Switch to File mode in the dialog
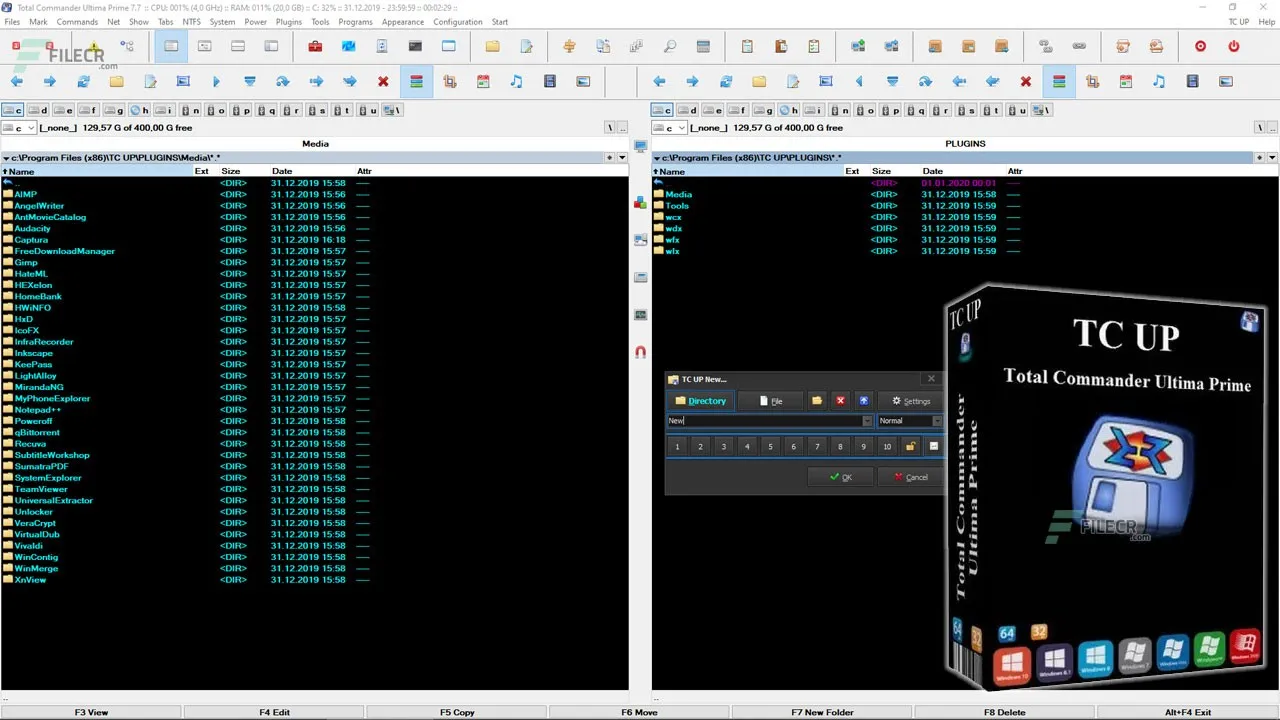1280x720 pixels. (x=770, y=401)
